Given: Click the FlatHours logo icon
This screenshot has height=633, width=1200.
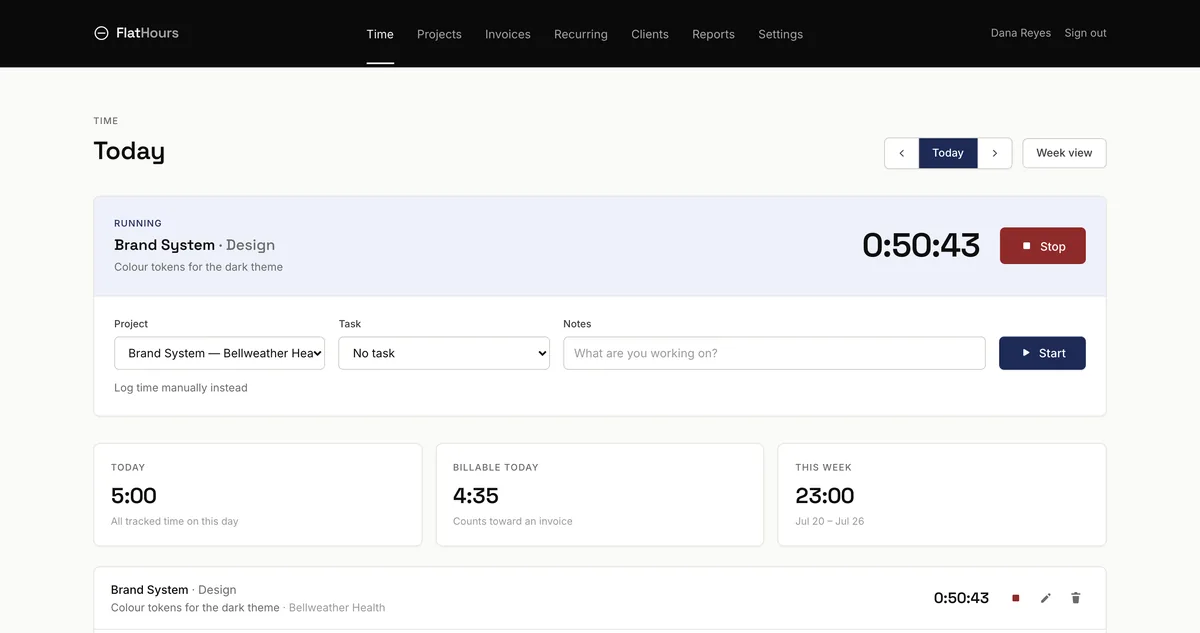Looking at the screenshot, I should (101, 33).
